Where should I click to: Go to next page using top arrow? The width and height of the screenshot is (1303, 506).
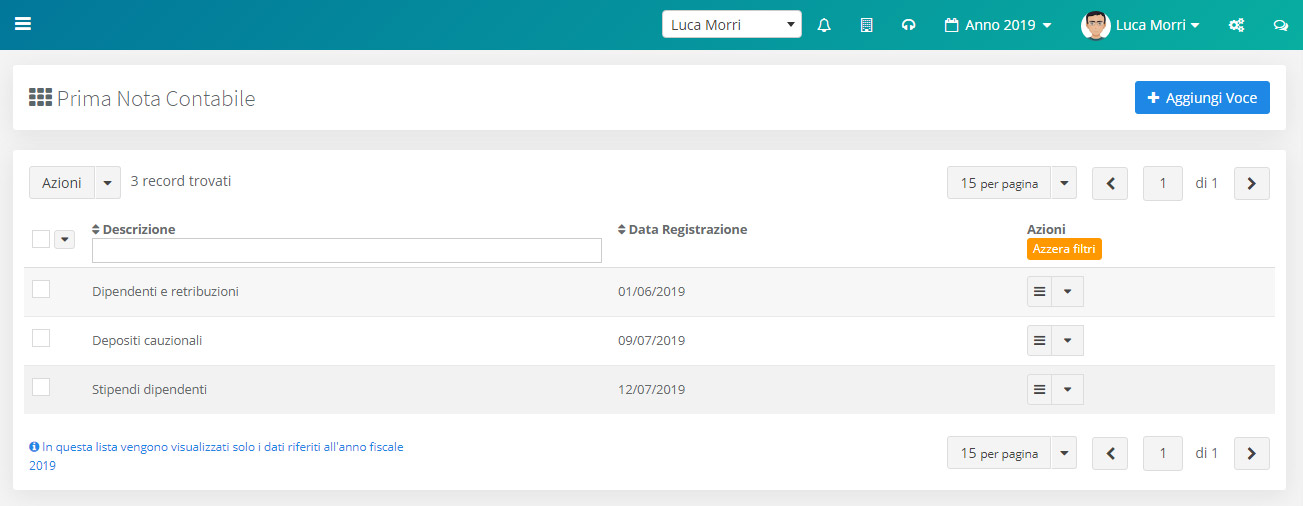pos(1251,183)
